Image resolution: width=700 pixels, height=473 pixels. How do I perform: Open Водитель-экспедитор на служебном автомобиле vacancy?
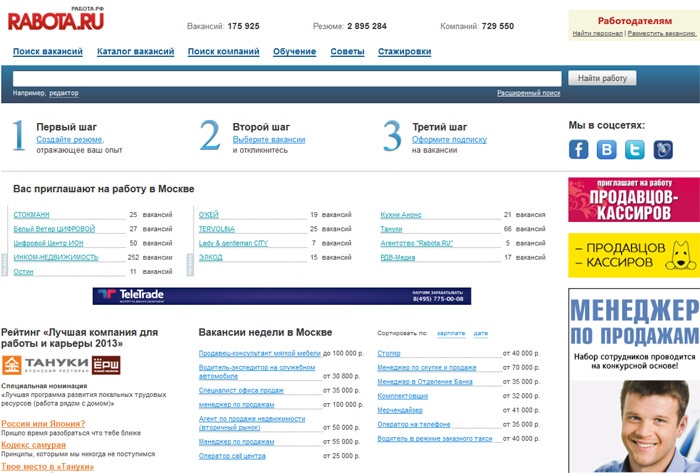257,372
